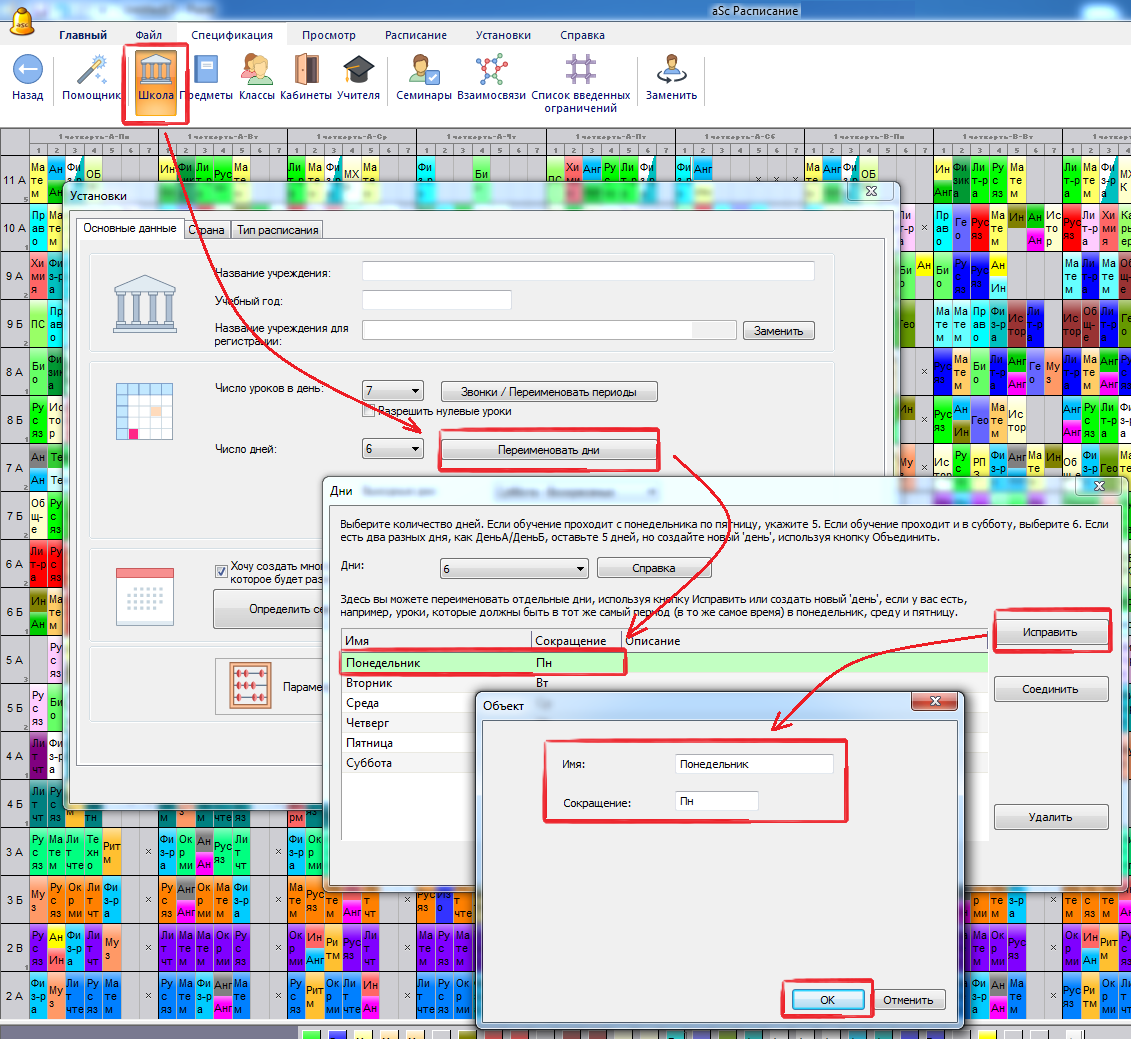Image resolution: width=1131 pixels, height=1039 pixels.
Task: Open the Расписание ribbon tab
Action: point(416,35)
